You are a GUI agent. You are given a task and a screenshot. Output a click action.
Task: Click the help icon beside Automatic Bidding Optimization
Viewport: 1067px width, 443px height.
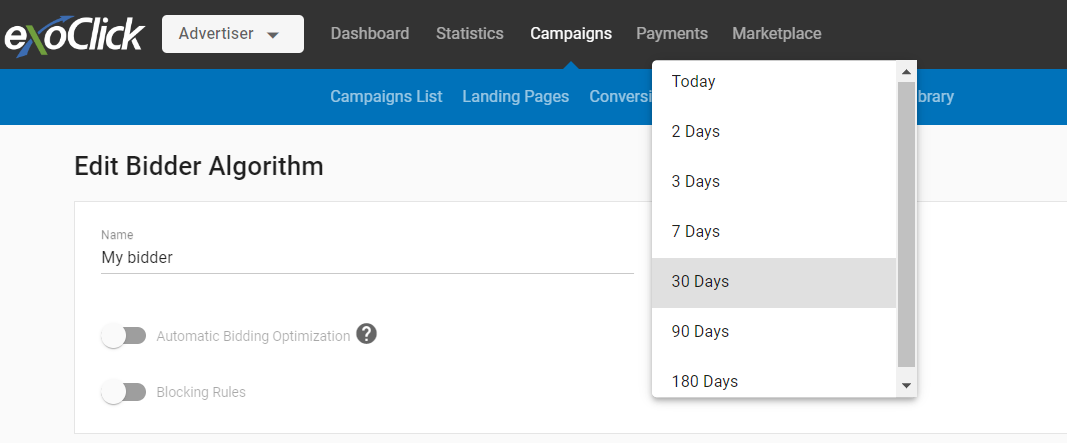click(x=367, y=335)
